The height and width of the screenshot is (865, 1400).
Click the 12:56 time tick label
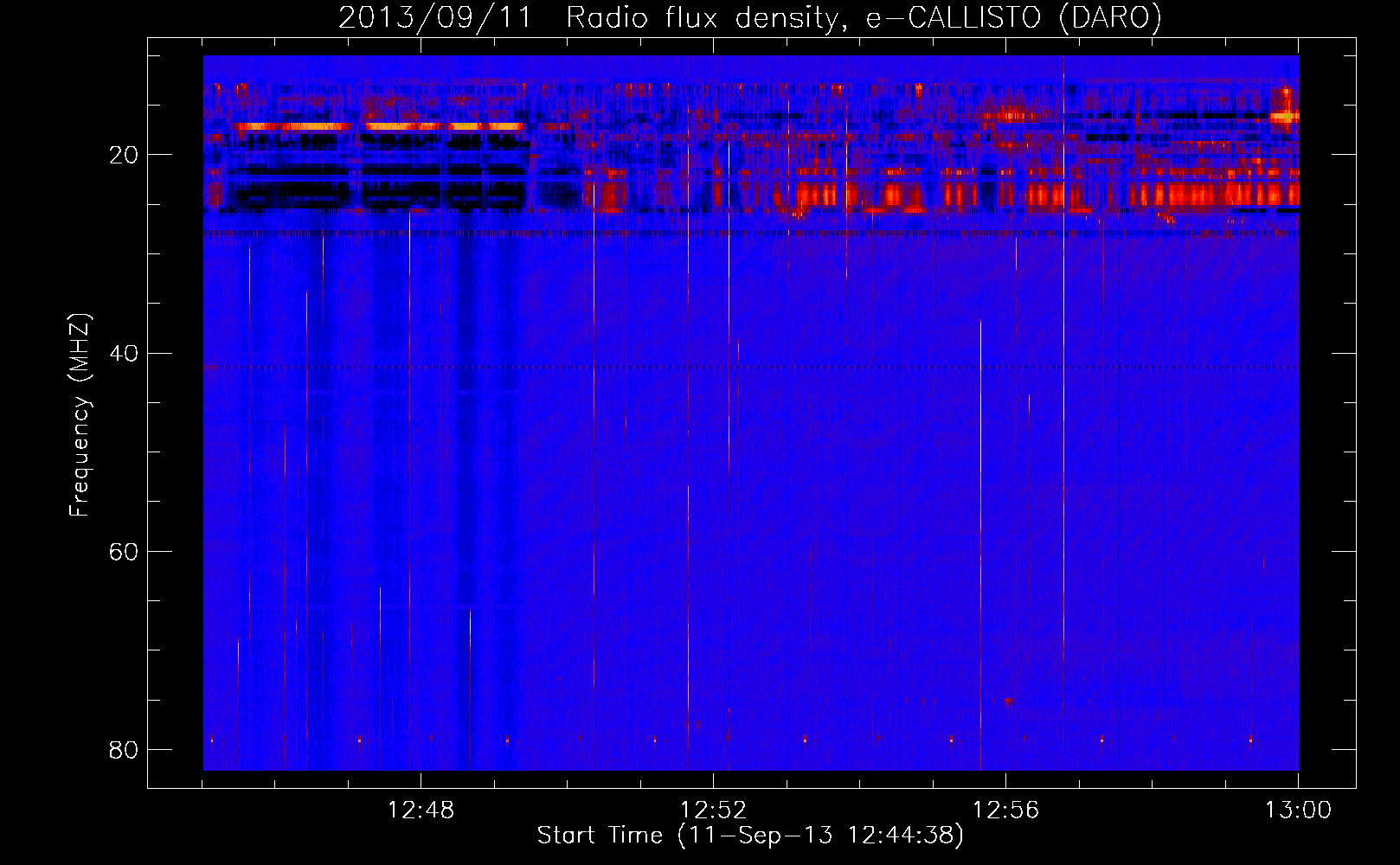[x=1005, y=811]
